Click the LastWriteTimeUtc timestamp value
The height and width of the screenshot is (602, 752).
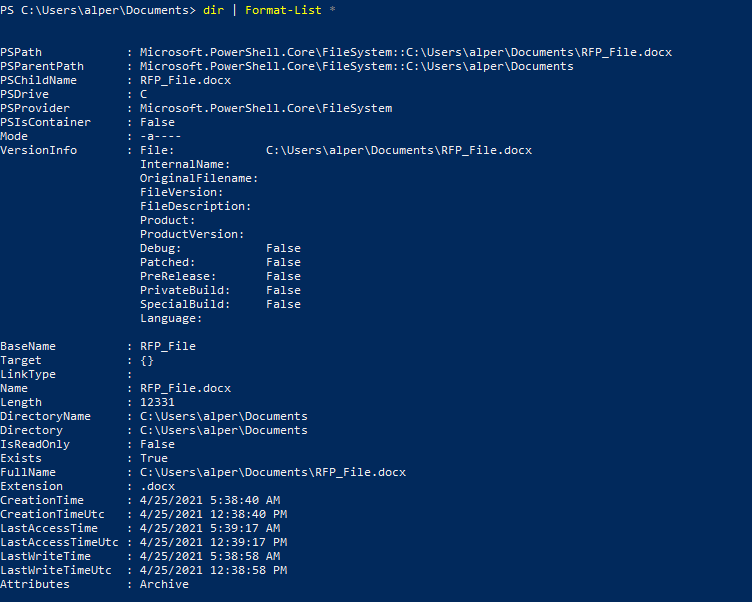(x=213, y=570)
